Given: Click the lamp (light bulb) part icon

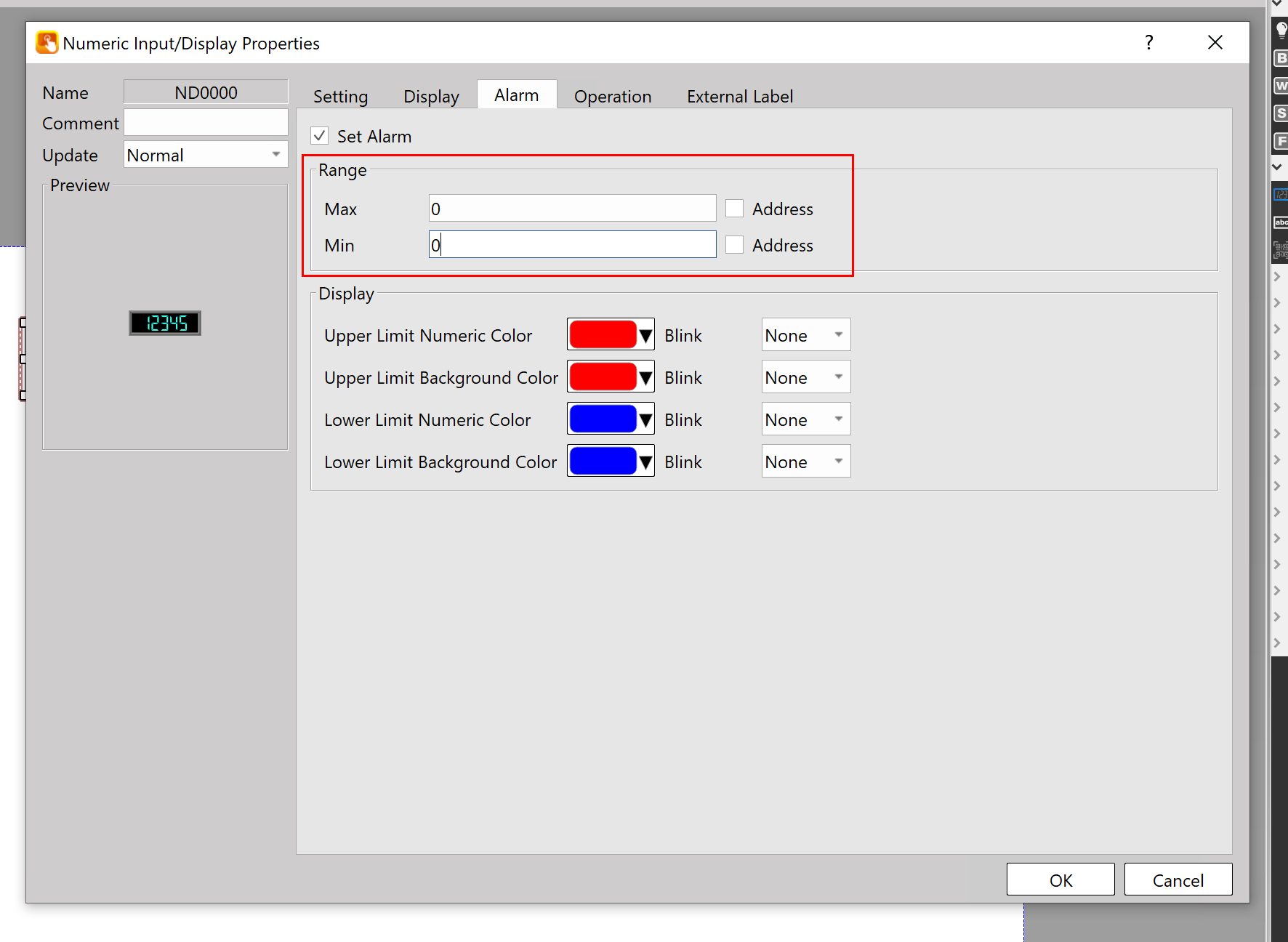Looking at the screenshot, I should (x=1281, y=30).
